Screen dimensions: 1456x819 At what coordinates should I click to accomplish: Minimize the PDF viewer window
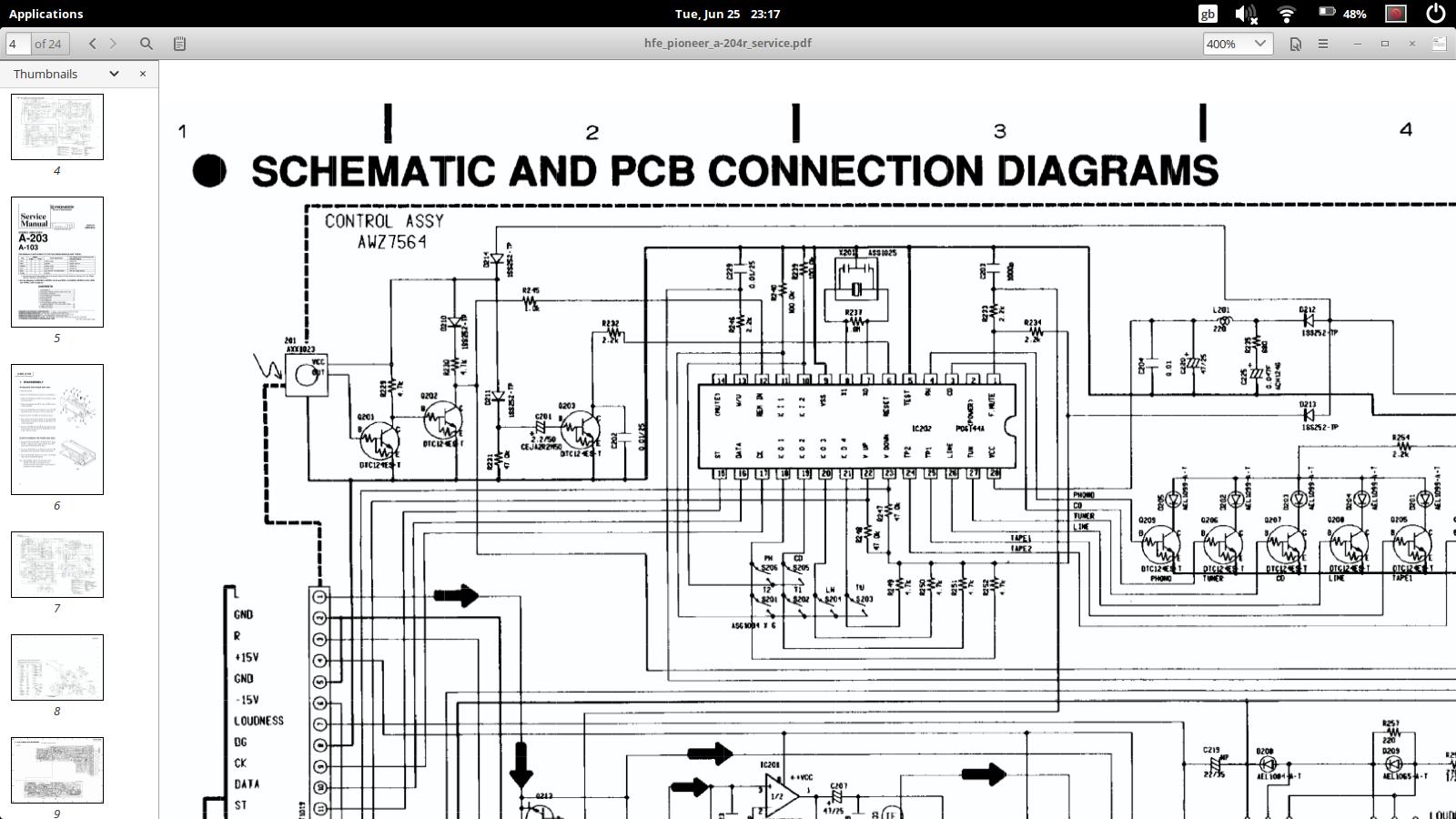tap(1357, 43)
